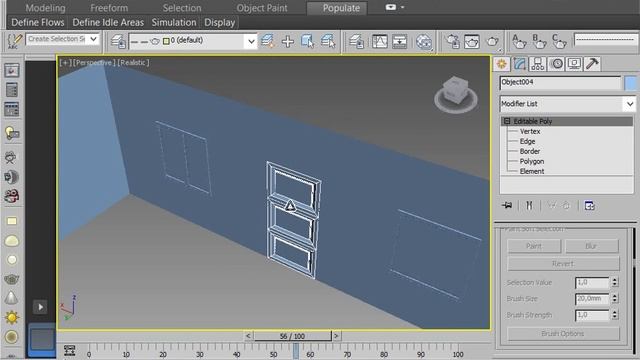Open the Hierarchy command panel tab
The width and height of the screenshot is (640, 360).
538,64
